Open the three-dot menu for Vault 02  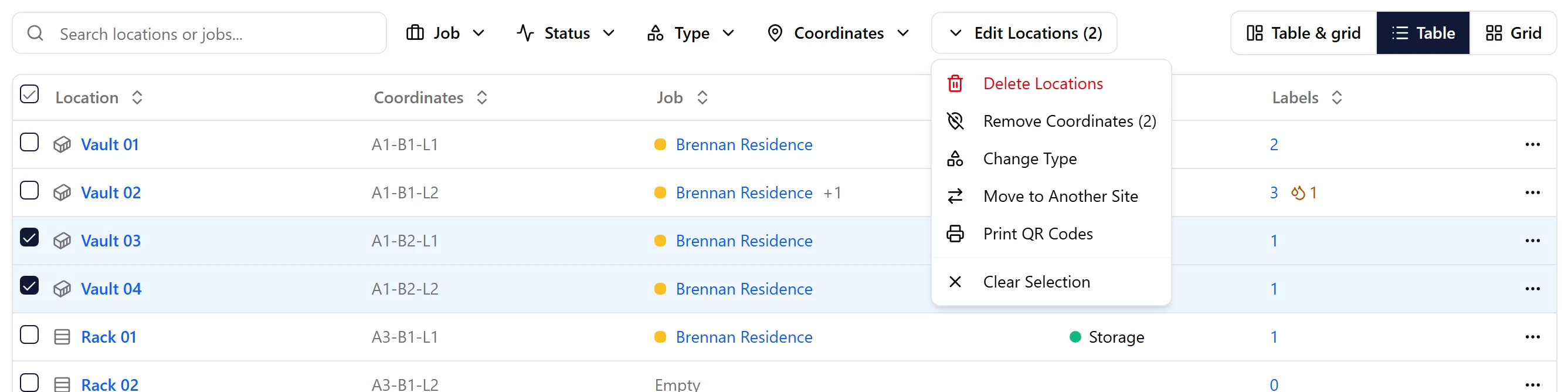(x=1532, y=193)
